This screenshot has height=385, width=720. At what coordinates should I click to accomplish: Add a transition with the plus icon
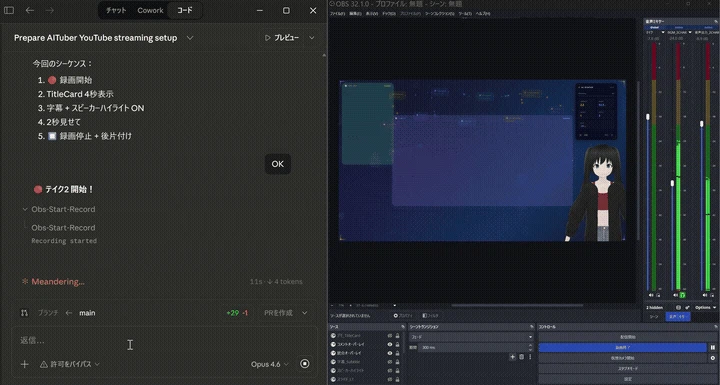tap(512, 357)
